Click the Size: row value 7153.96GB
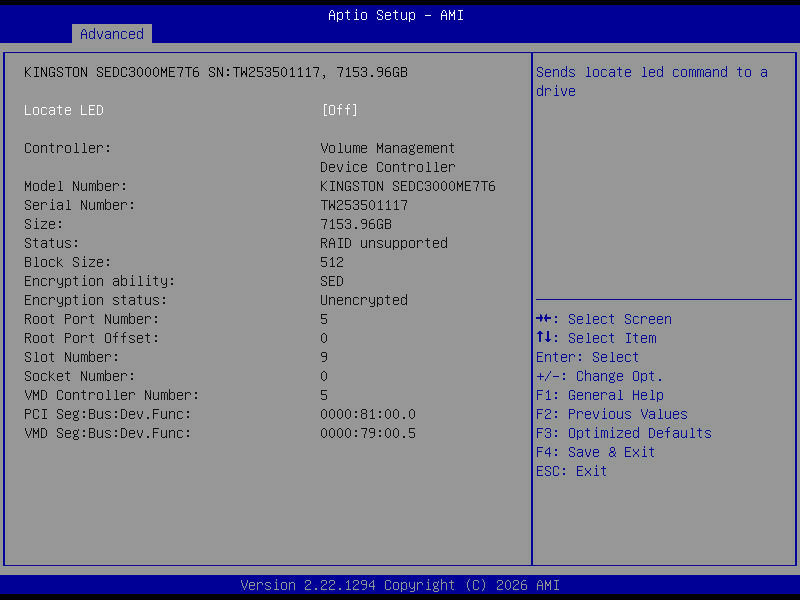 [356, 224]
